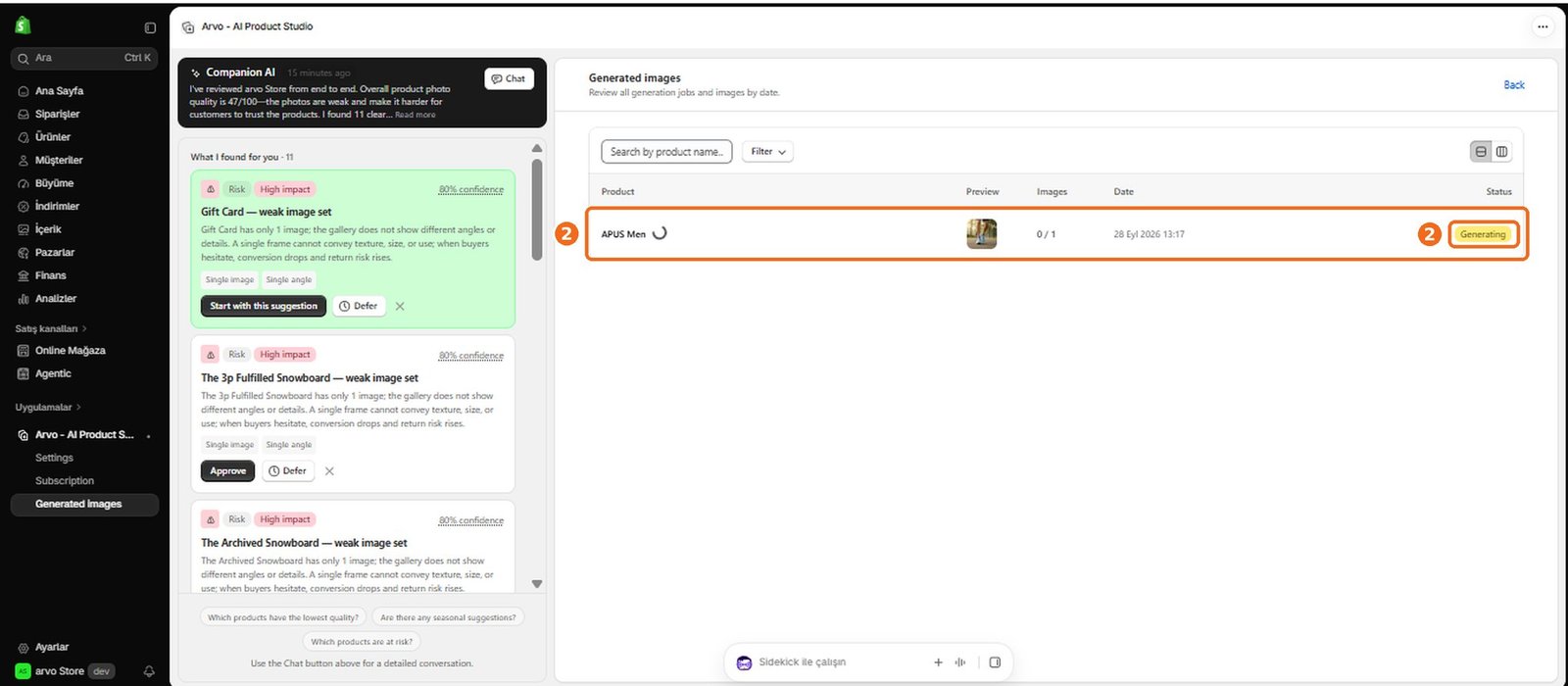Click the Single image tag on Gift Card
Viewport: 1568px width, 686px height.
(x=230, y=279)
